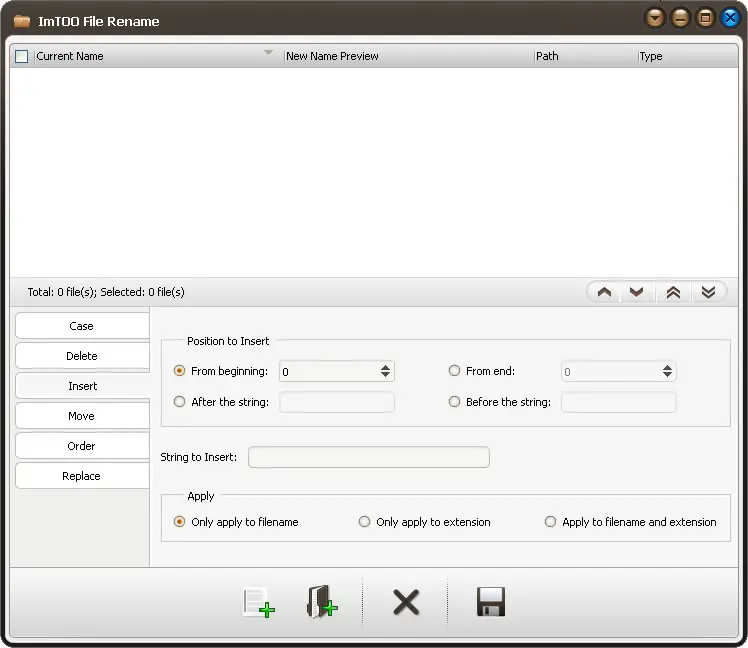The image size is (748, 648).
Task: Click the 'String to Insert:' label
Action: pos(198,457)
